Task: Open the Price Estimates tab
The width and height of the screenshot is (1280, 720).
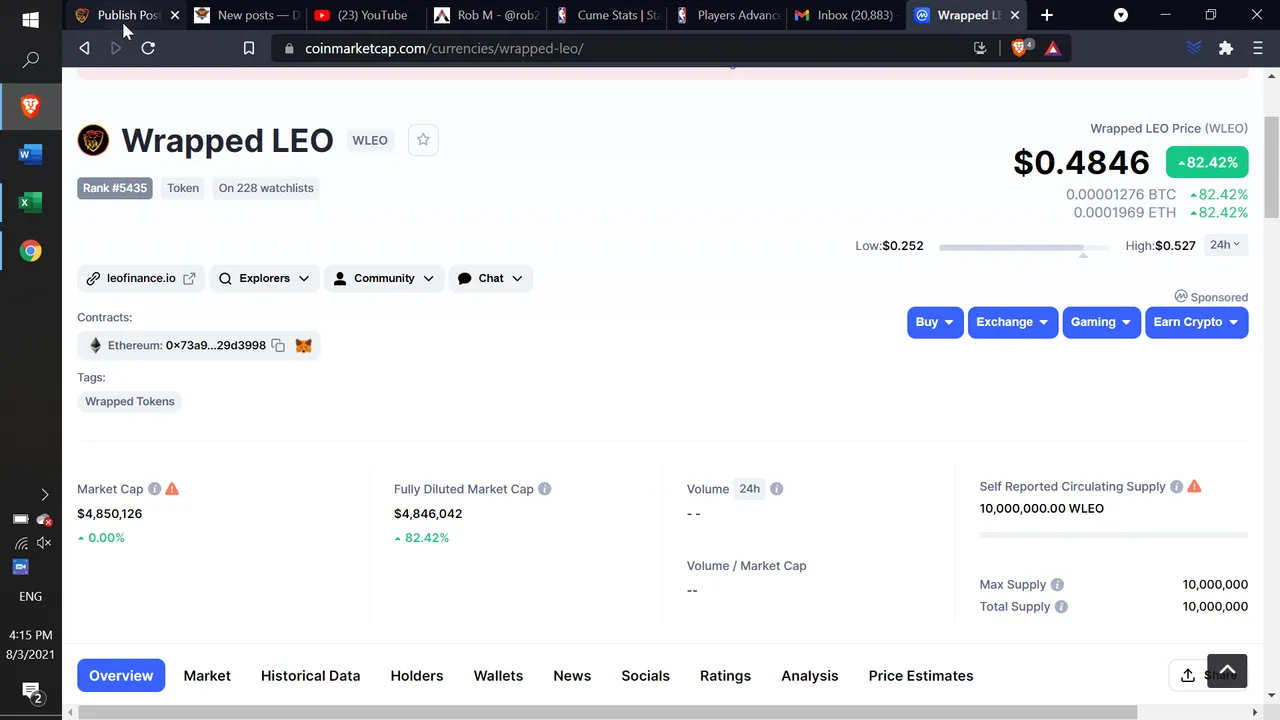Action: tap(921, 675)
